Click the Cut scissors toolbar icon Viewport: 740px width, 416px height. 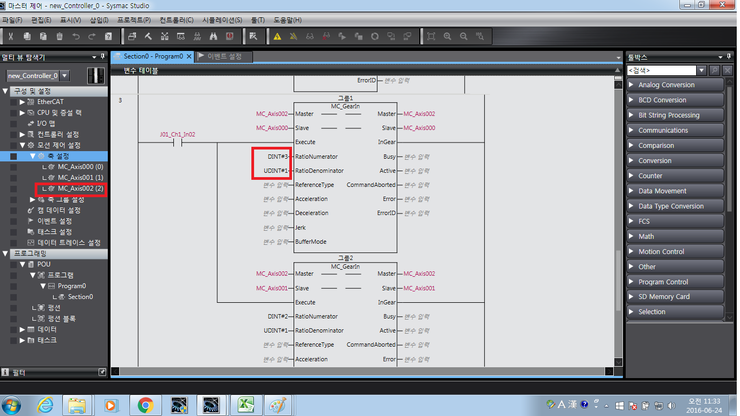(x=10, y=36)
